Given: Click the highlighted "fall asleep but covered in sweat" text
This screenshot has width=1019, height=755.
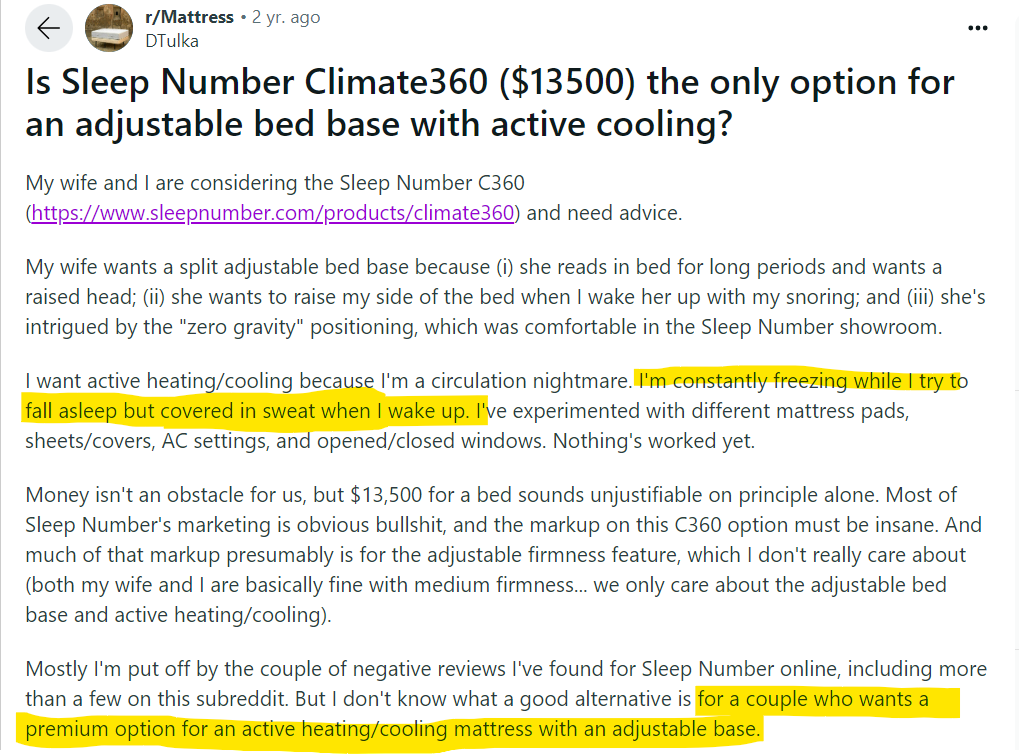Looking at the screenshot, I should click(250, 411).
